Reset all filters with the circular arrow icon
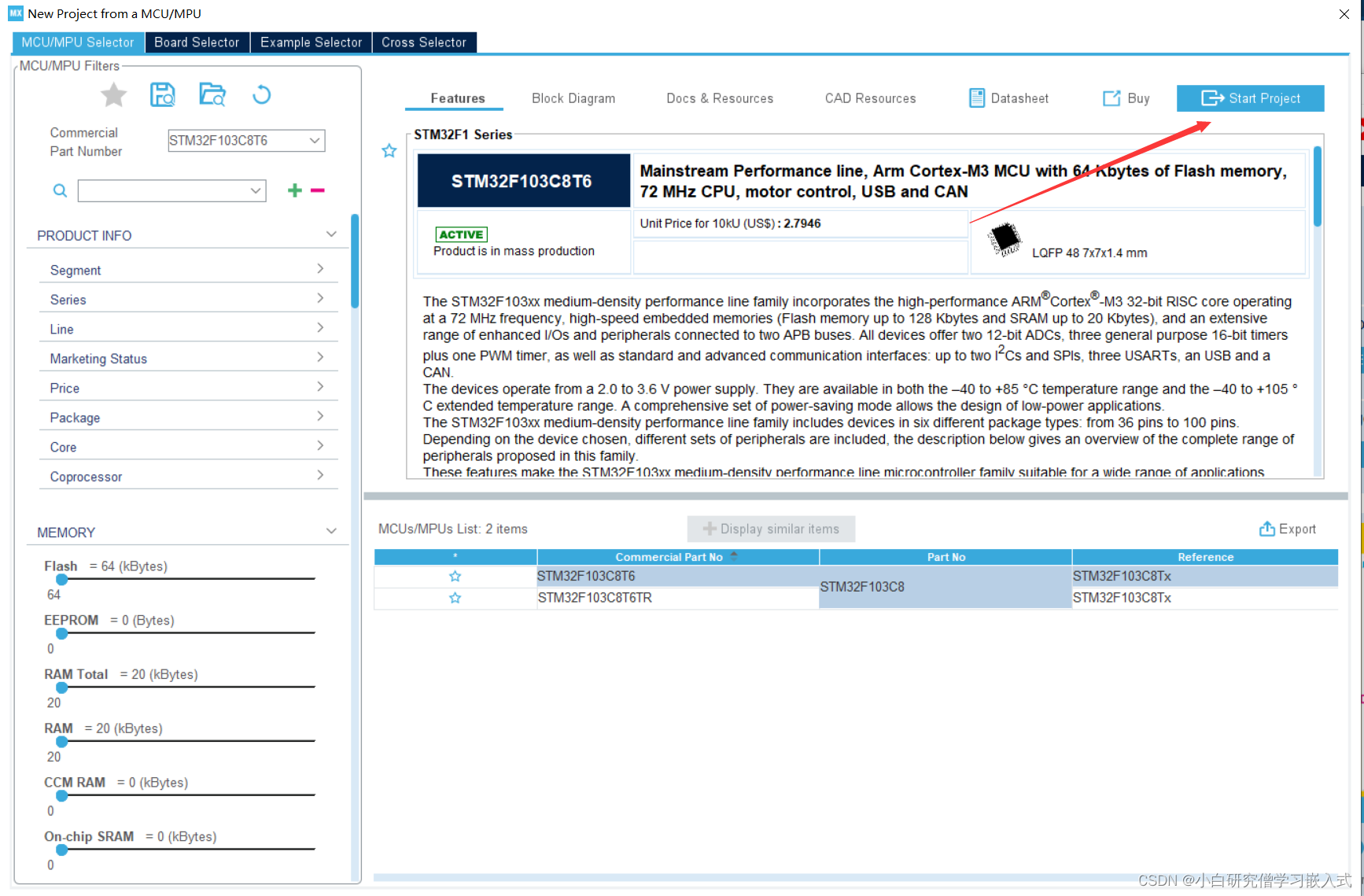Viewport: 1364px width, 896px height. [x=262, y=95]
